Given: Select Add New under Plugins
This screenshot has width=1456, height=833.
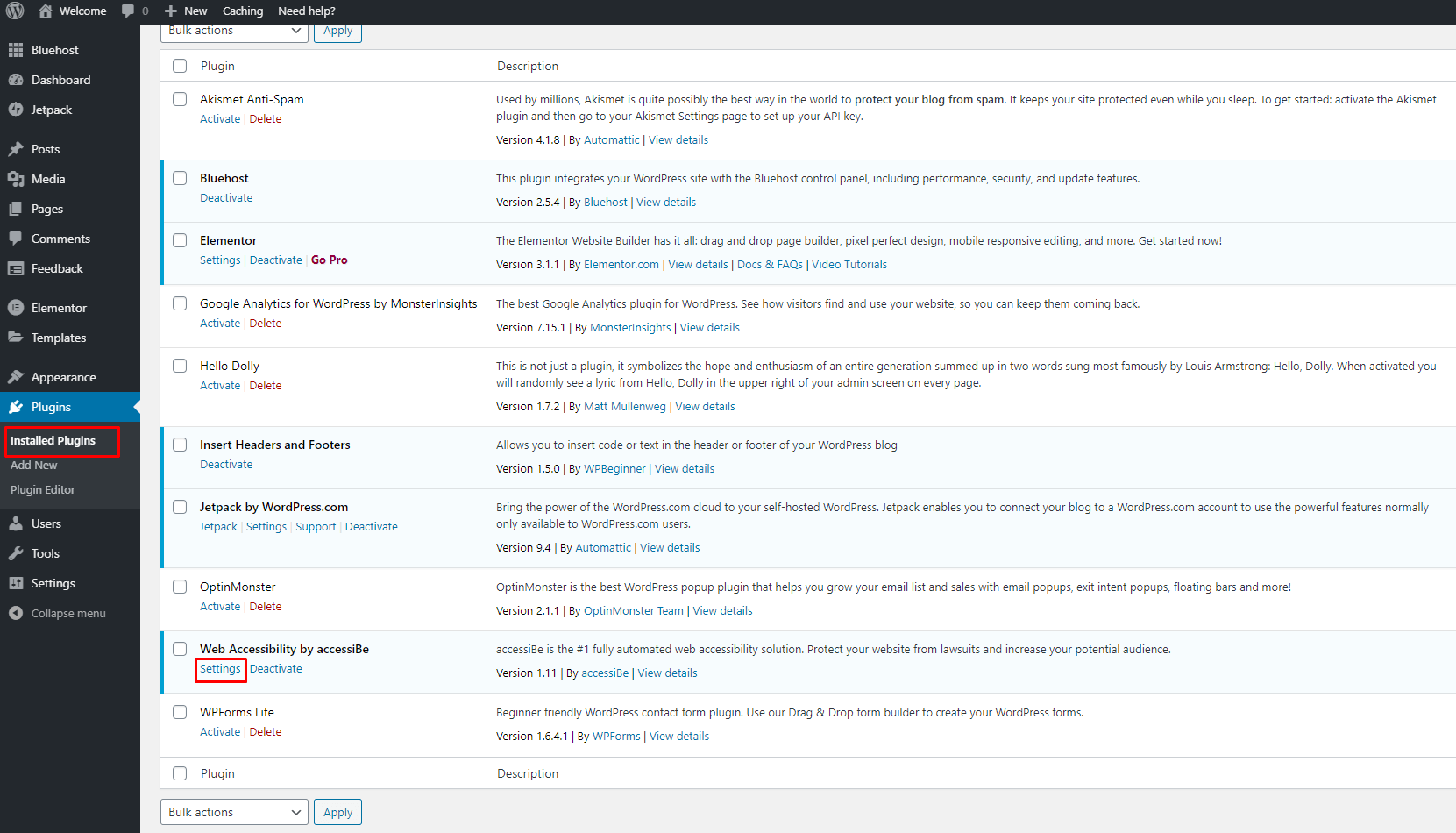Looking at the screenshot, I should [x=33, y=465].
